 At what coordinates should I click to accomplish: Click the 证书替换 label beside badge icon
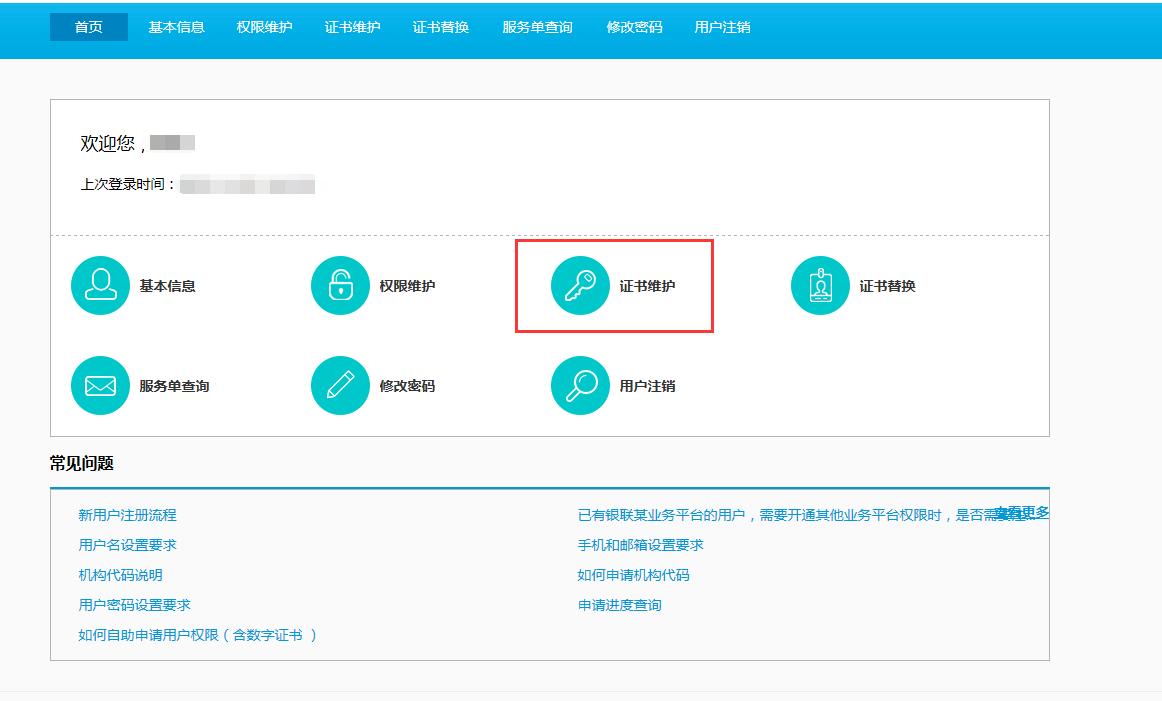(x=888, y=286)
